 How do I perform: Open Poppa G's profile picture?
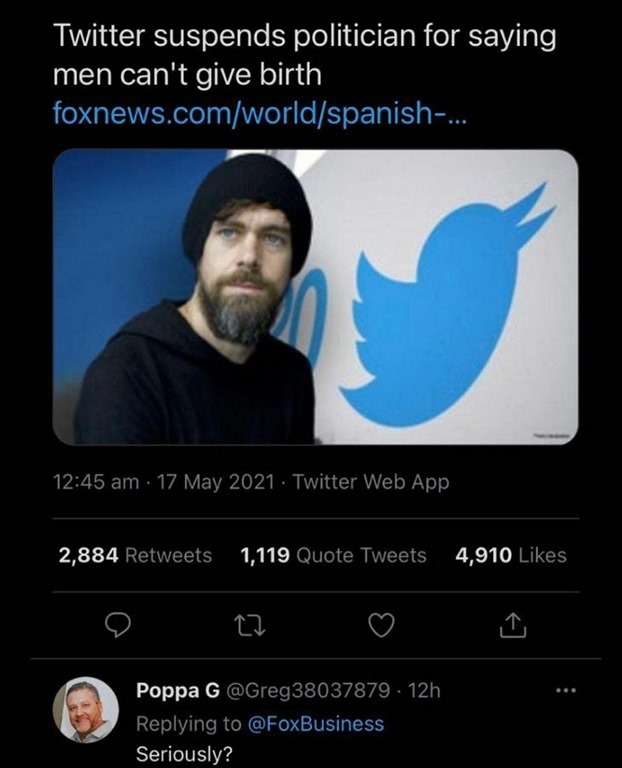[85, 709]
